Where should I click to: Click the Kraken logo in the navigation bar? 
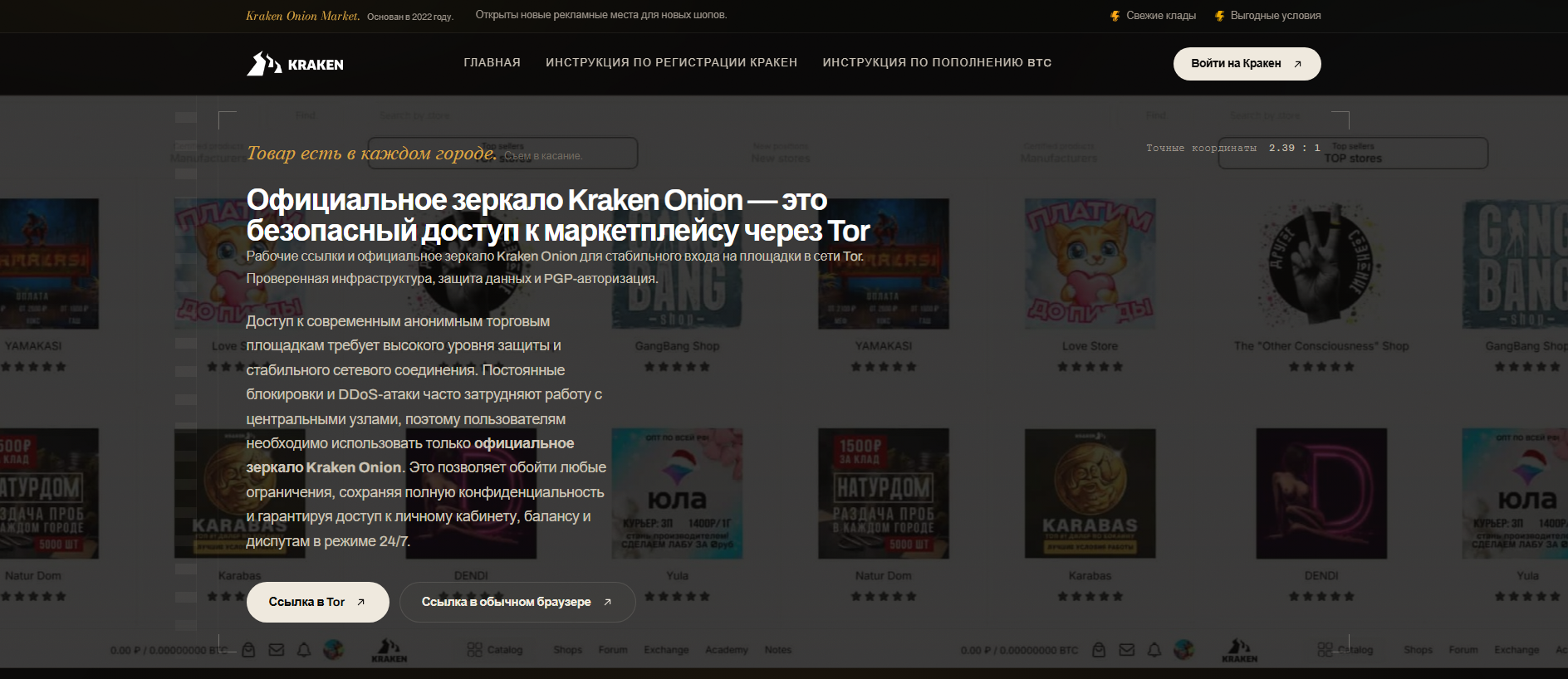pos(295,64)
